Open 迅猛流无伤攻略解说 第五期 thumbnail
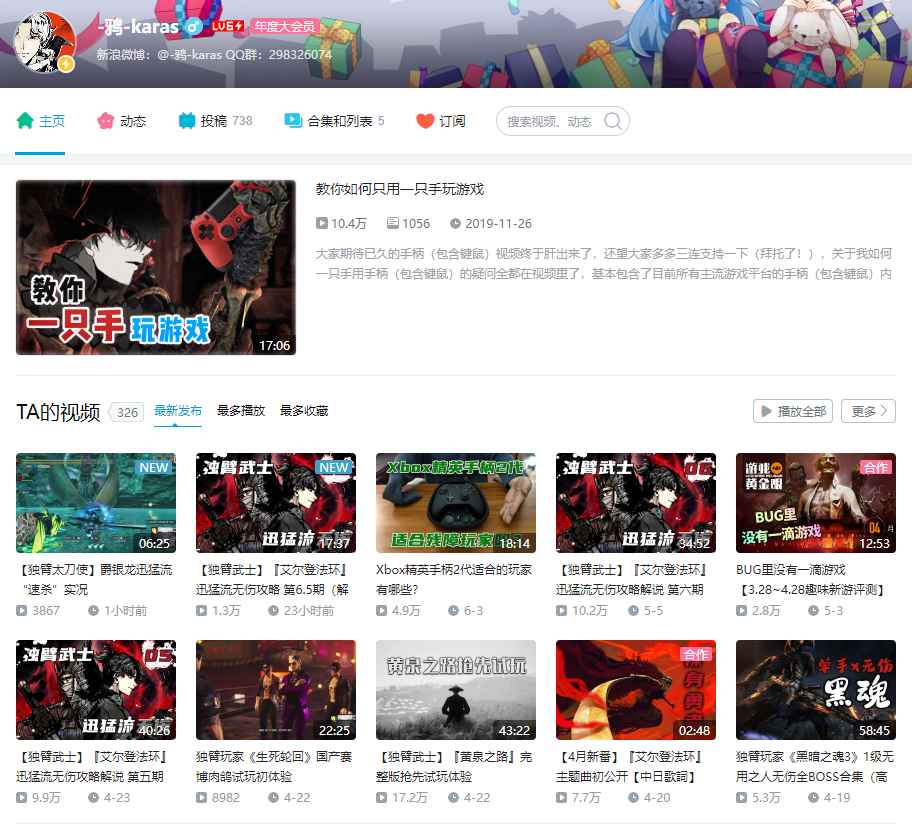The image size is (912, 825). click(x=96, y=690)
